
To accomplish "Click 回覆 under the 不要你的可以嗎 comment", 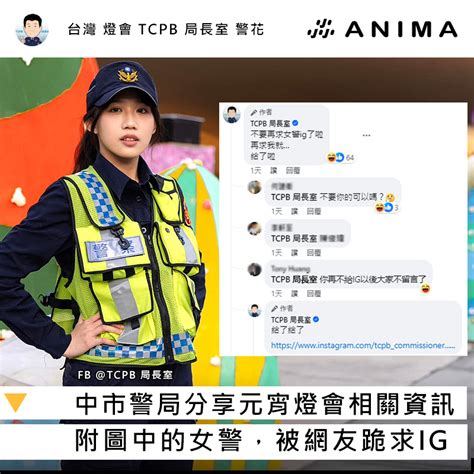I will pos(314,211).
